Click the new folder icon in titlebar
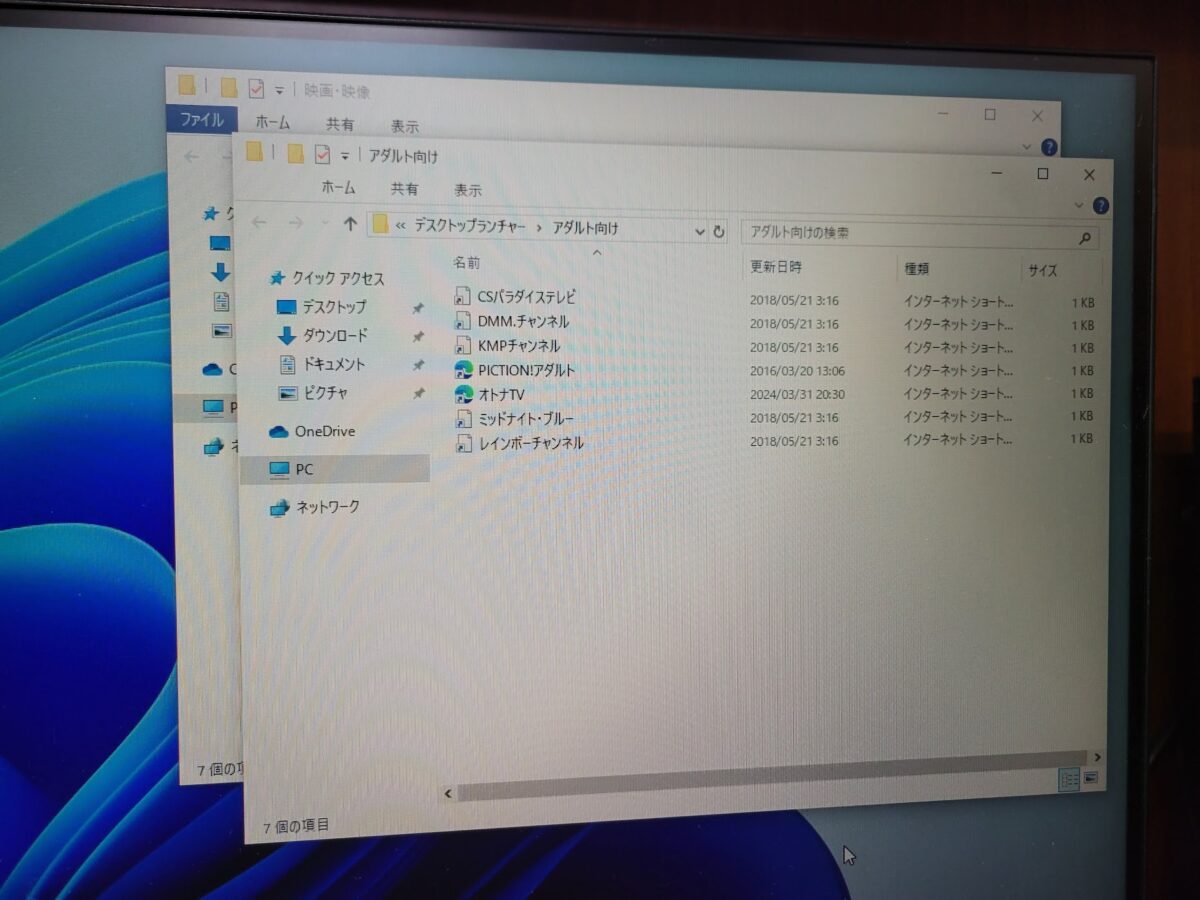This screenshot has width=1200, height=900. pyautogui.click(x=294, y=153)
